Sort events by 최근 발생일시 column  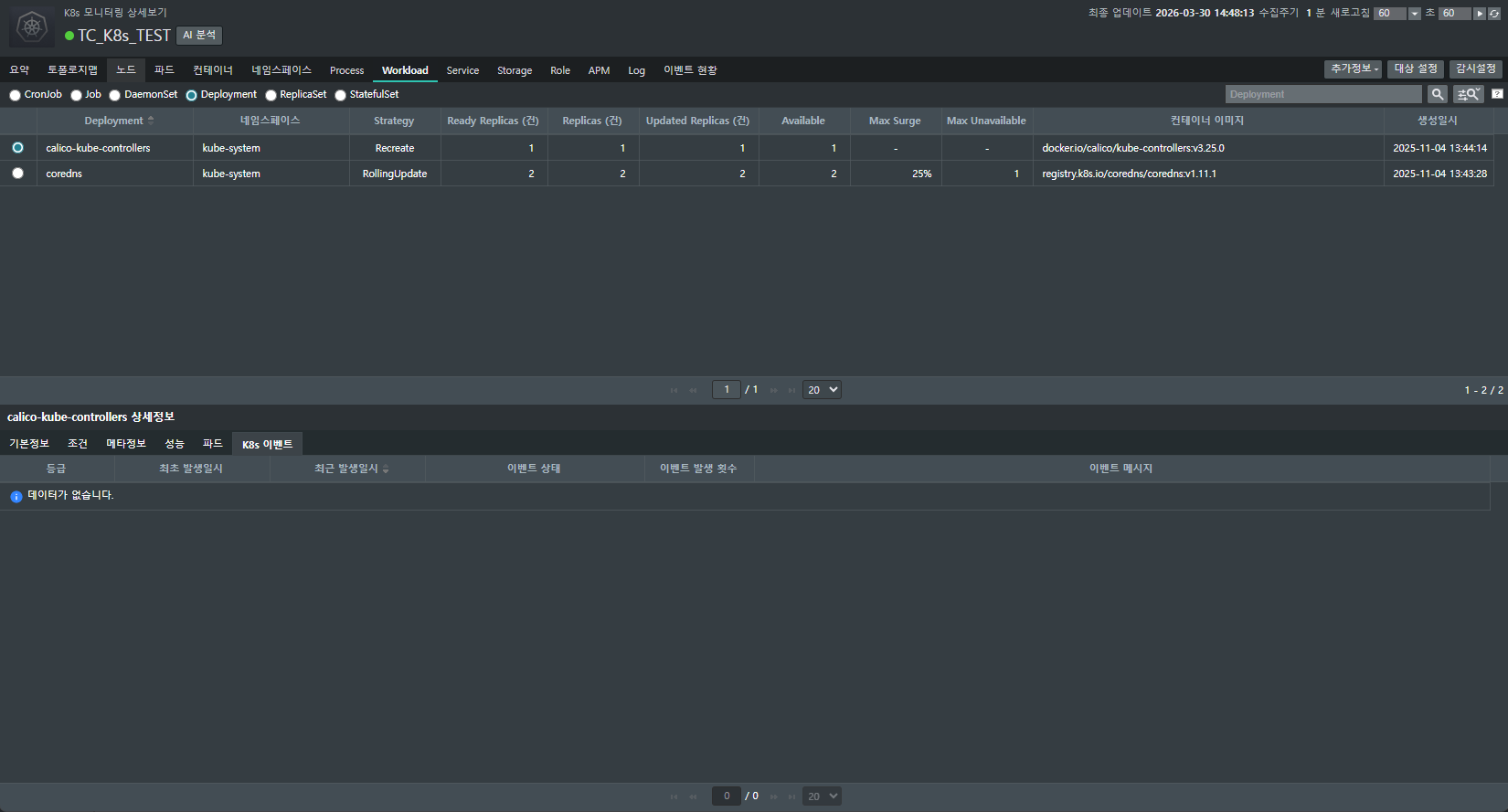click(386, 469)
